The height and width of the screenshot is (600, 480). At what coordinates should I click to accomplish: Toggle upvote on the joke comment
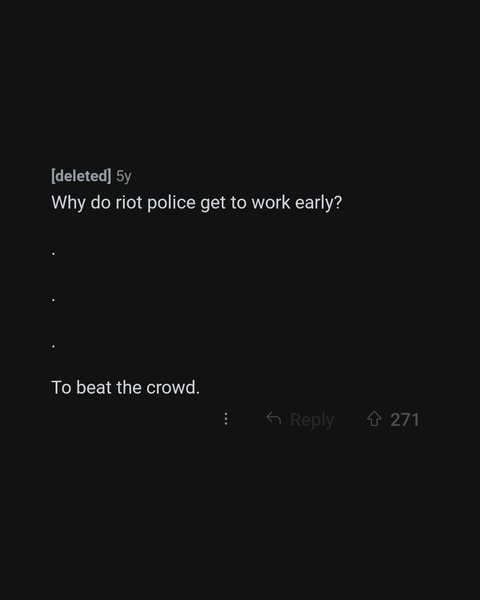point(374,419)
